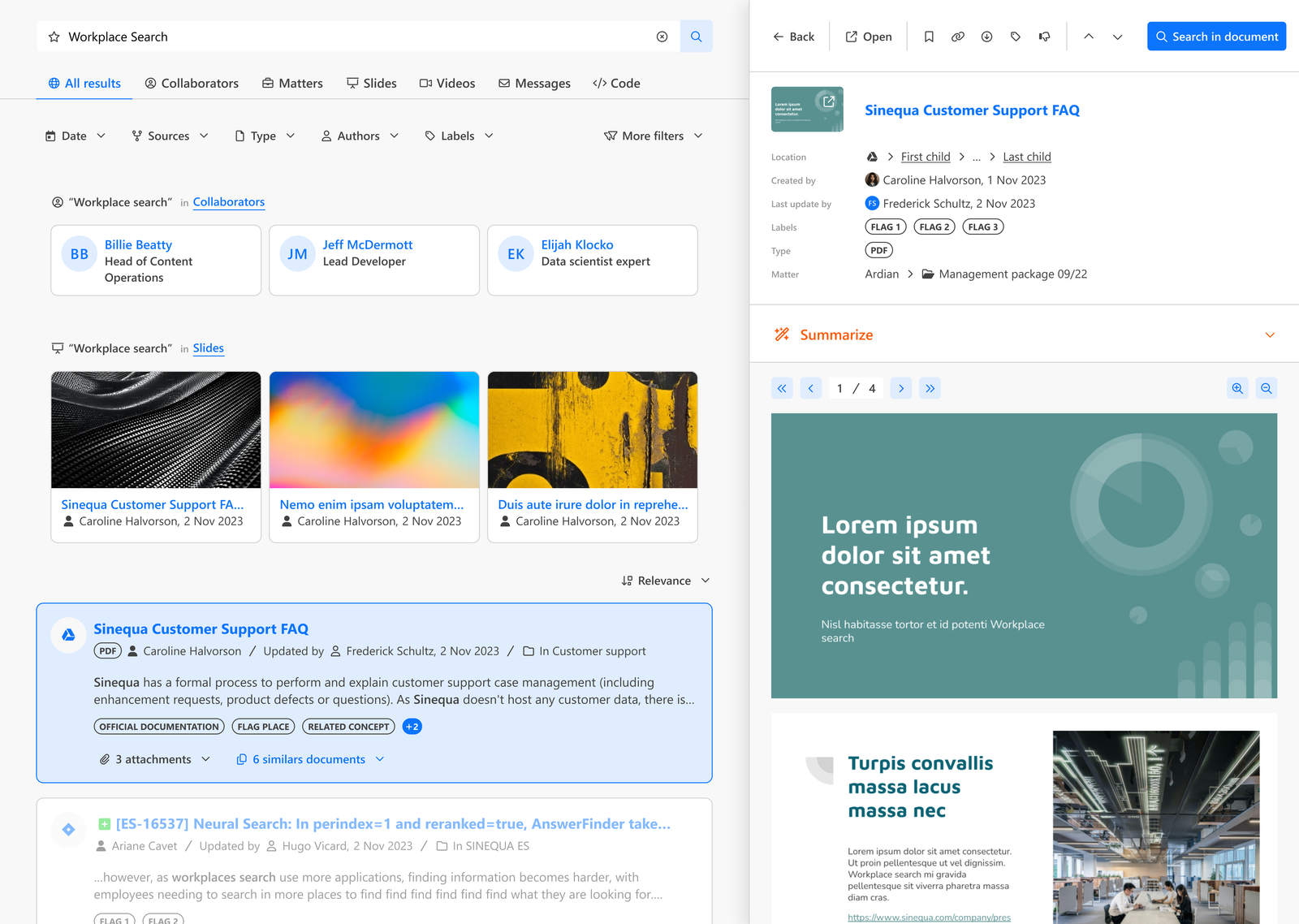Click Search in document button
1299x924 pixels.
pos(1216,37)
